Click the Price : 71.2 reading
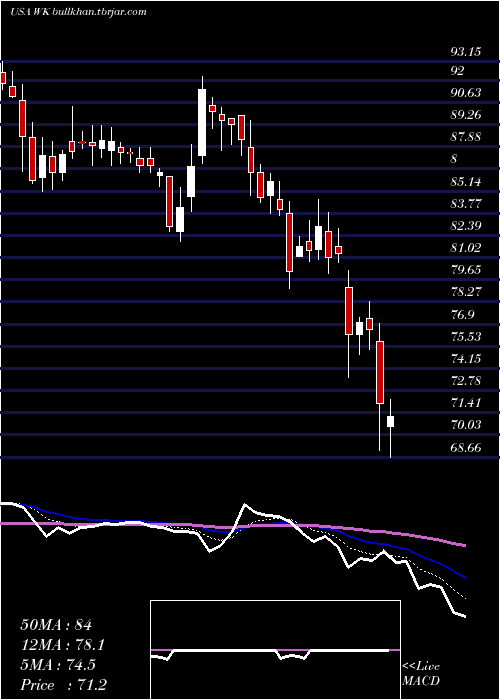This screenshot has height=700, width=500. coord(63,685)
